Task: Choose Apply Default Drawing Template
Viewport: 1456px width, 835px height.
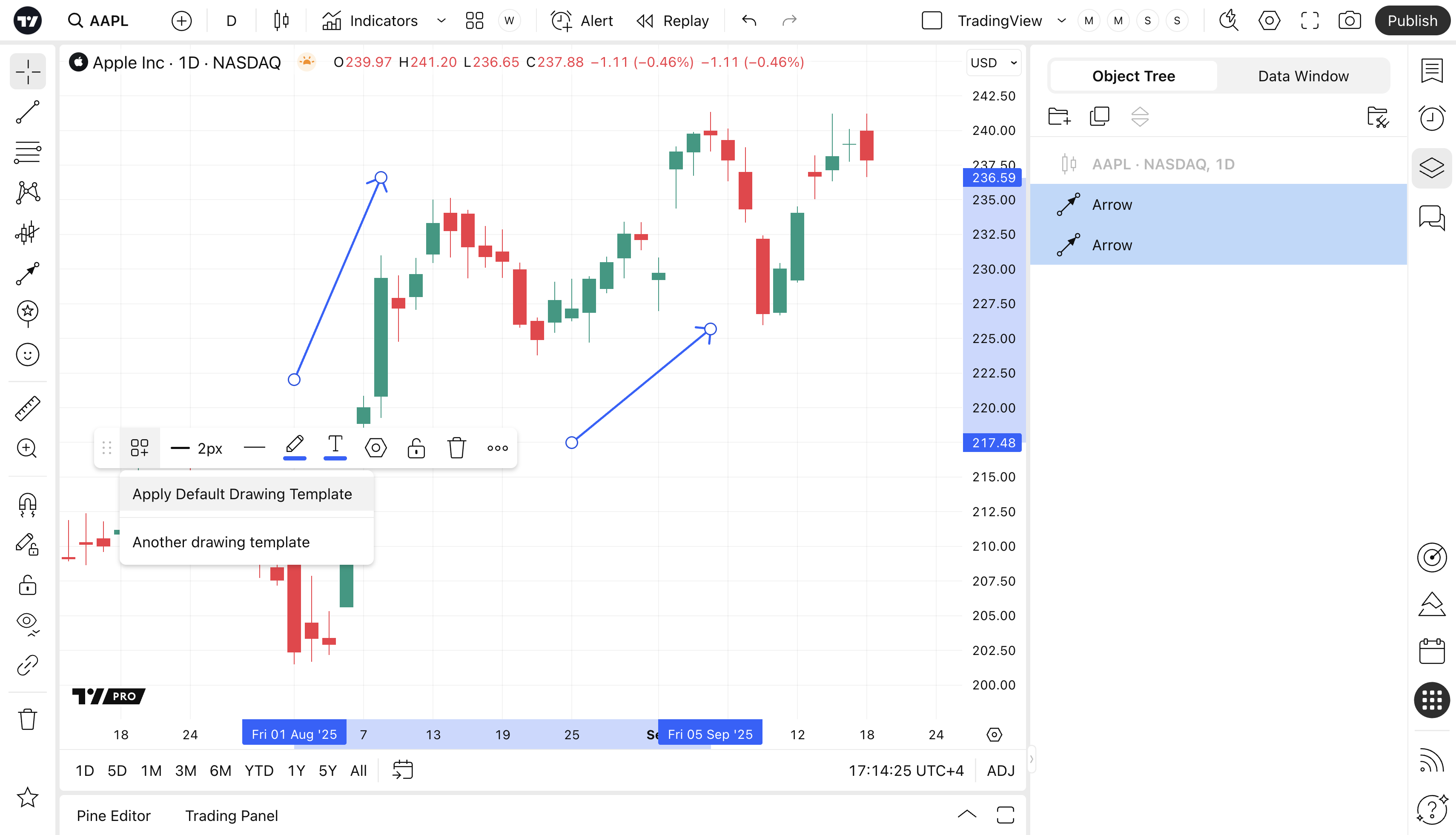Action: pos(242,494)
